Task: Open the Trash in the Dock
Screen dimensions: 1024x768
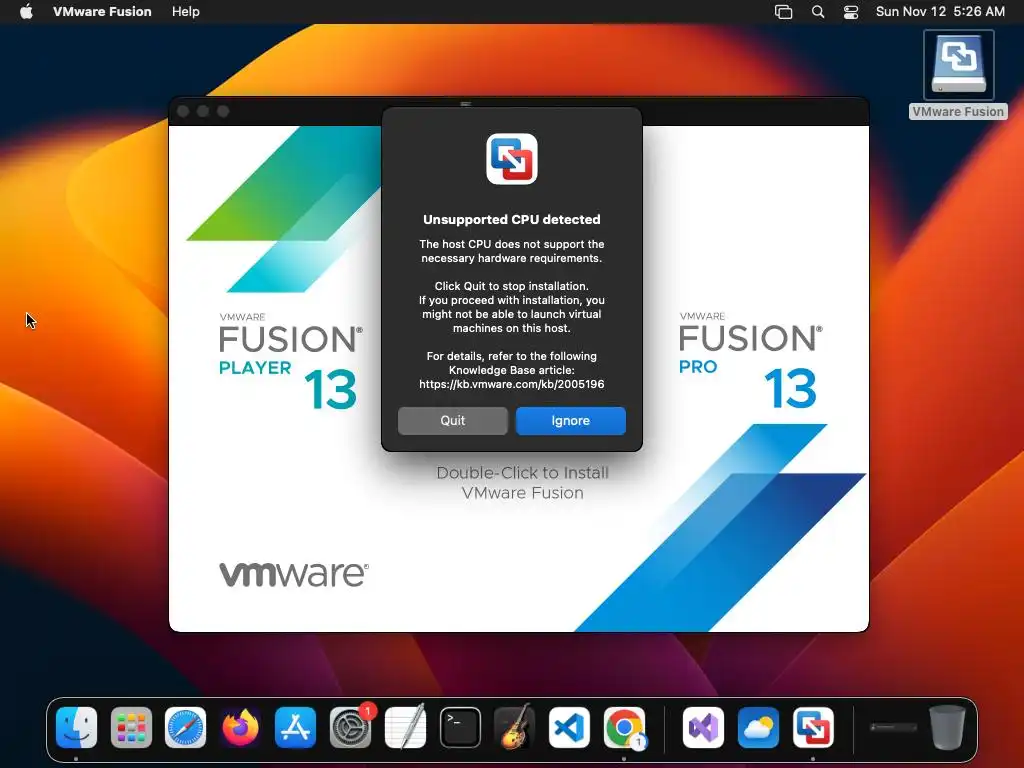Action: pyautogui.click(x=947, y=727)
